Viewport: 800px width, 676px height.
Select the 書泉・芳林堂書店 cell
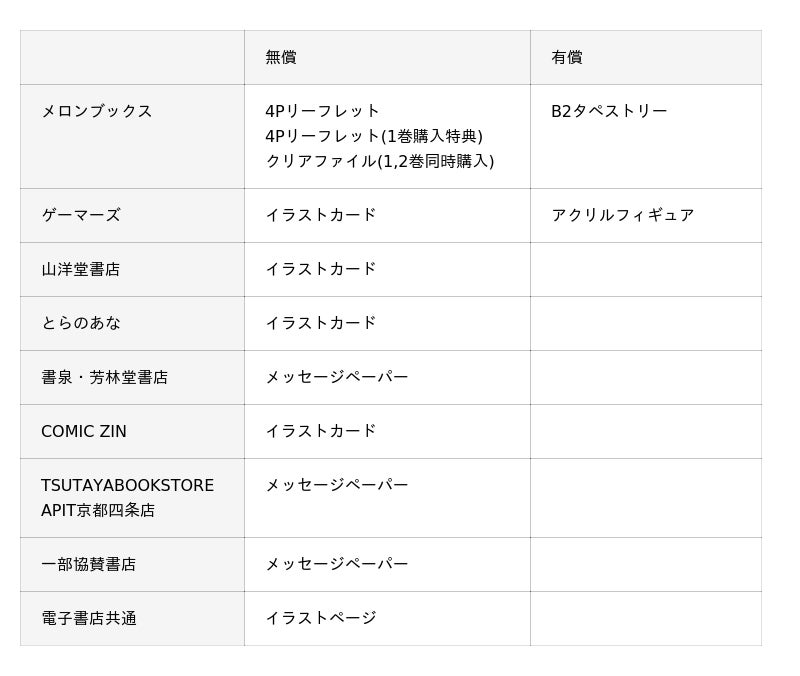pos(105,377)
